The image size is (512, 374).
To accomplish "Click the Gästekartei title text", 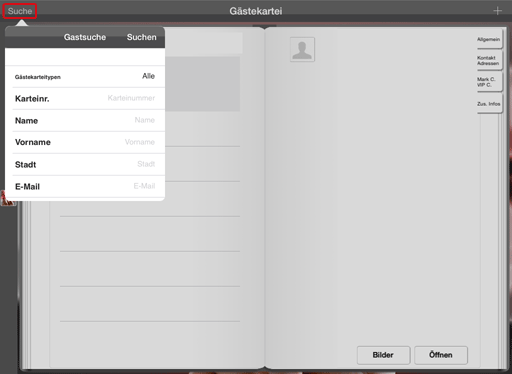I will pos(256,11).
